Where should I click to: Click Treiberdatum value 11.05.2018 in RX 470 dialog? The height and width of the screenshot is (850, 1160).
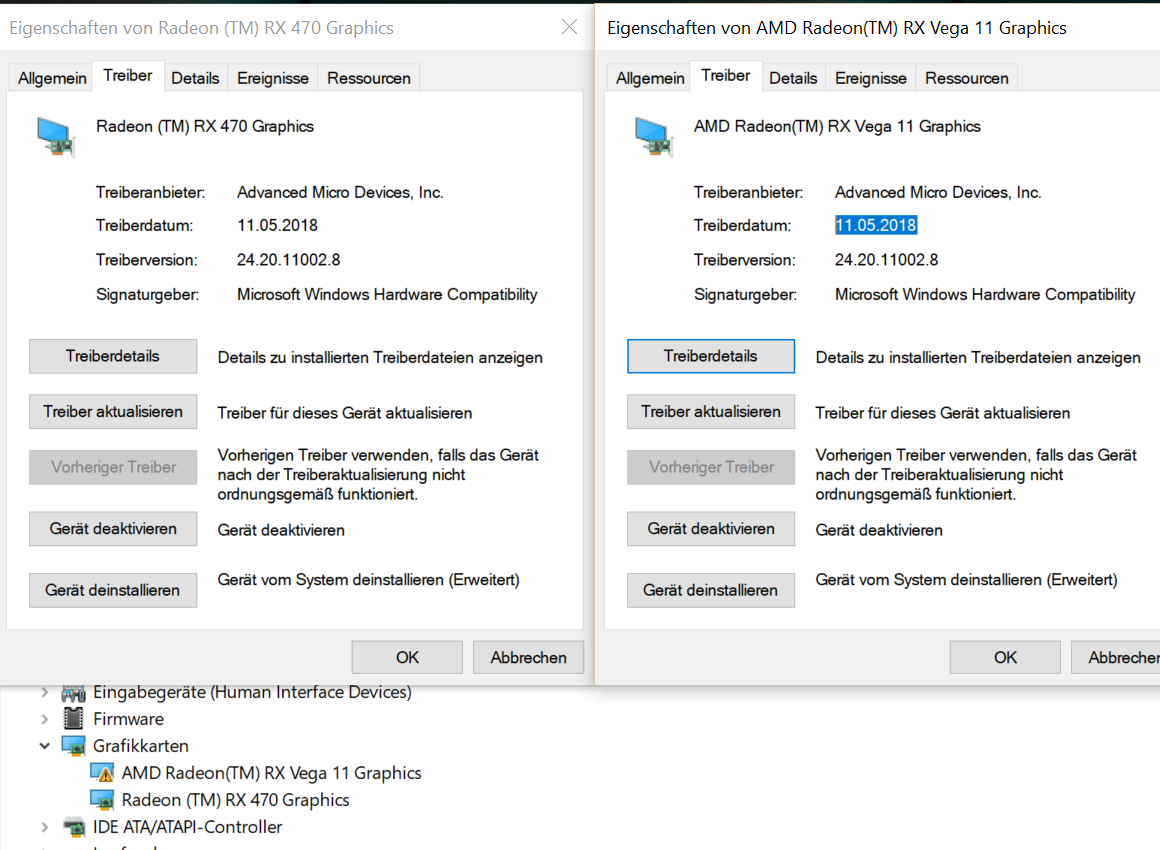coord(277,225)
